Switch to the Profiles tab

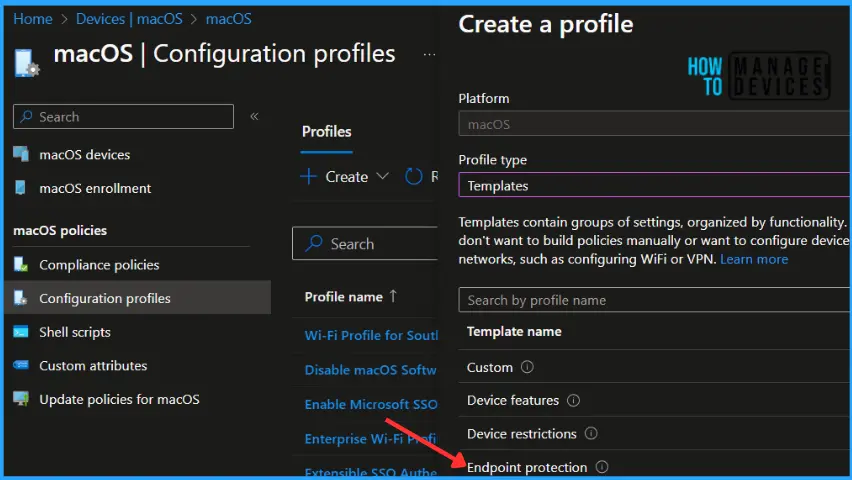(x=327, y=132)
